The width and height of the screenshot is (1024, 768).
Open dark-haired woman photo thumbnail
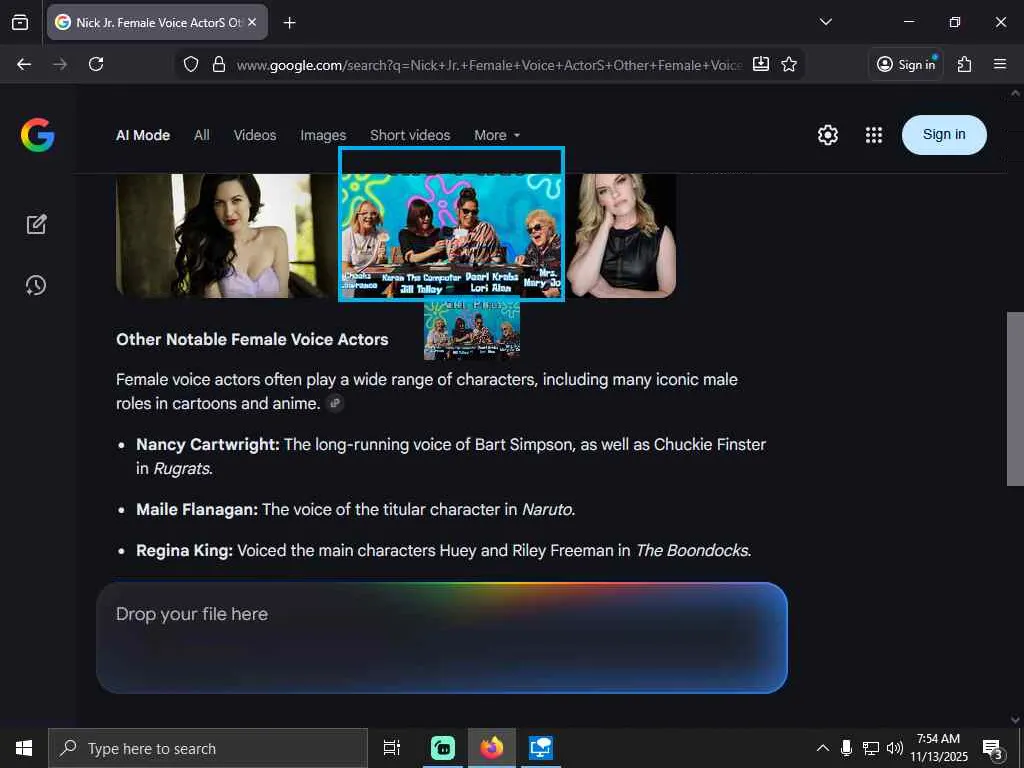point(227,236)
